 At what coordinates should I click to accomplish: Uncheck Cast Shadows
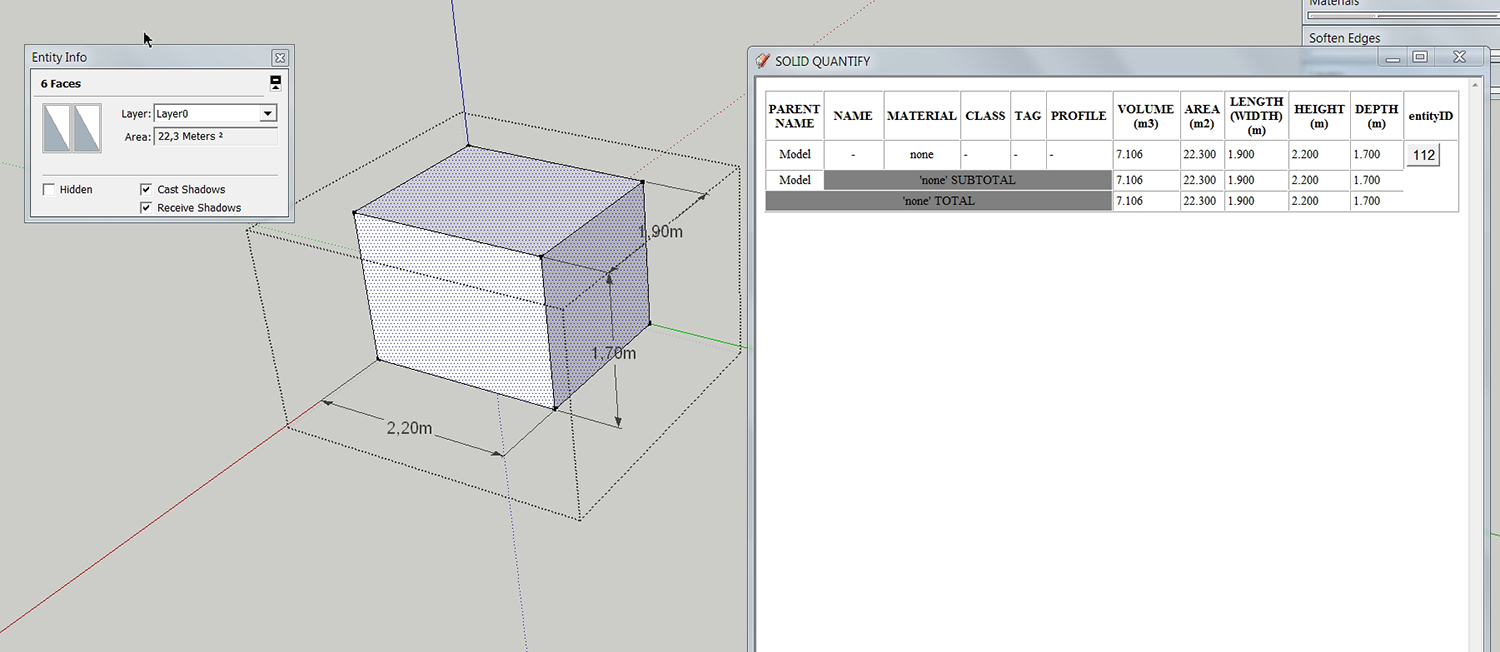146,189
